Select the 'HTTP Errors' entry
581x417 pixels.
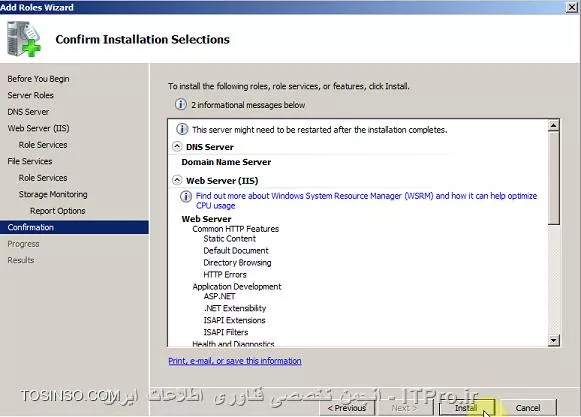point(225,275)
